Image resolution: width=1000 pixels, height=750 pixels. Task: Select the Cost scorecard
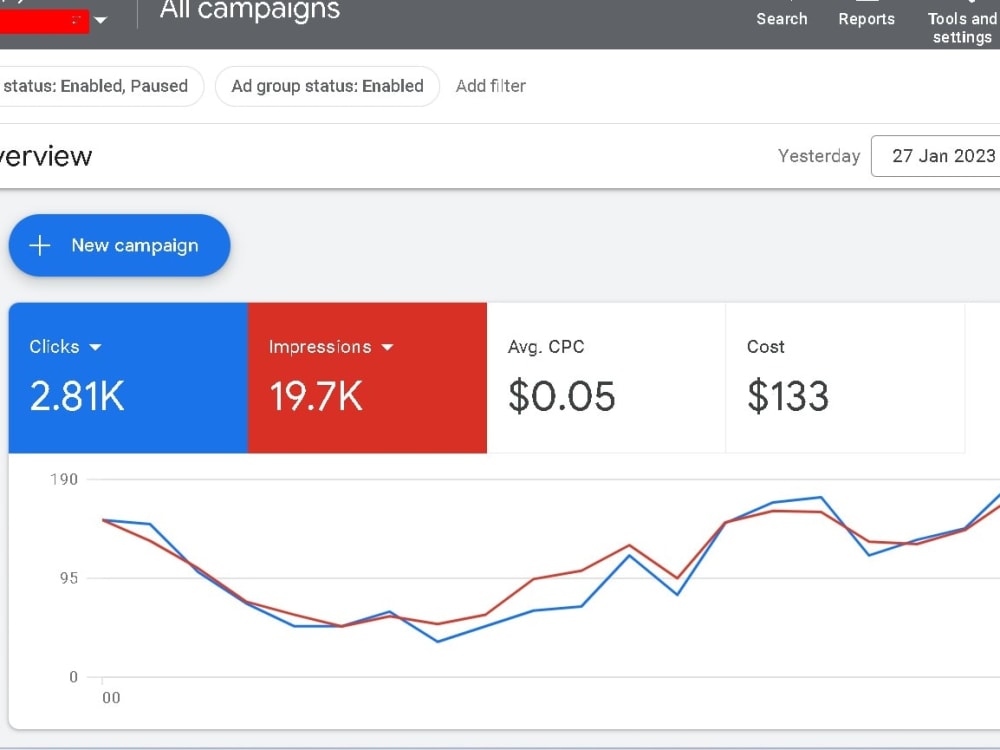click(x=845, y=378)
